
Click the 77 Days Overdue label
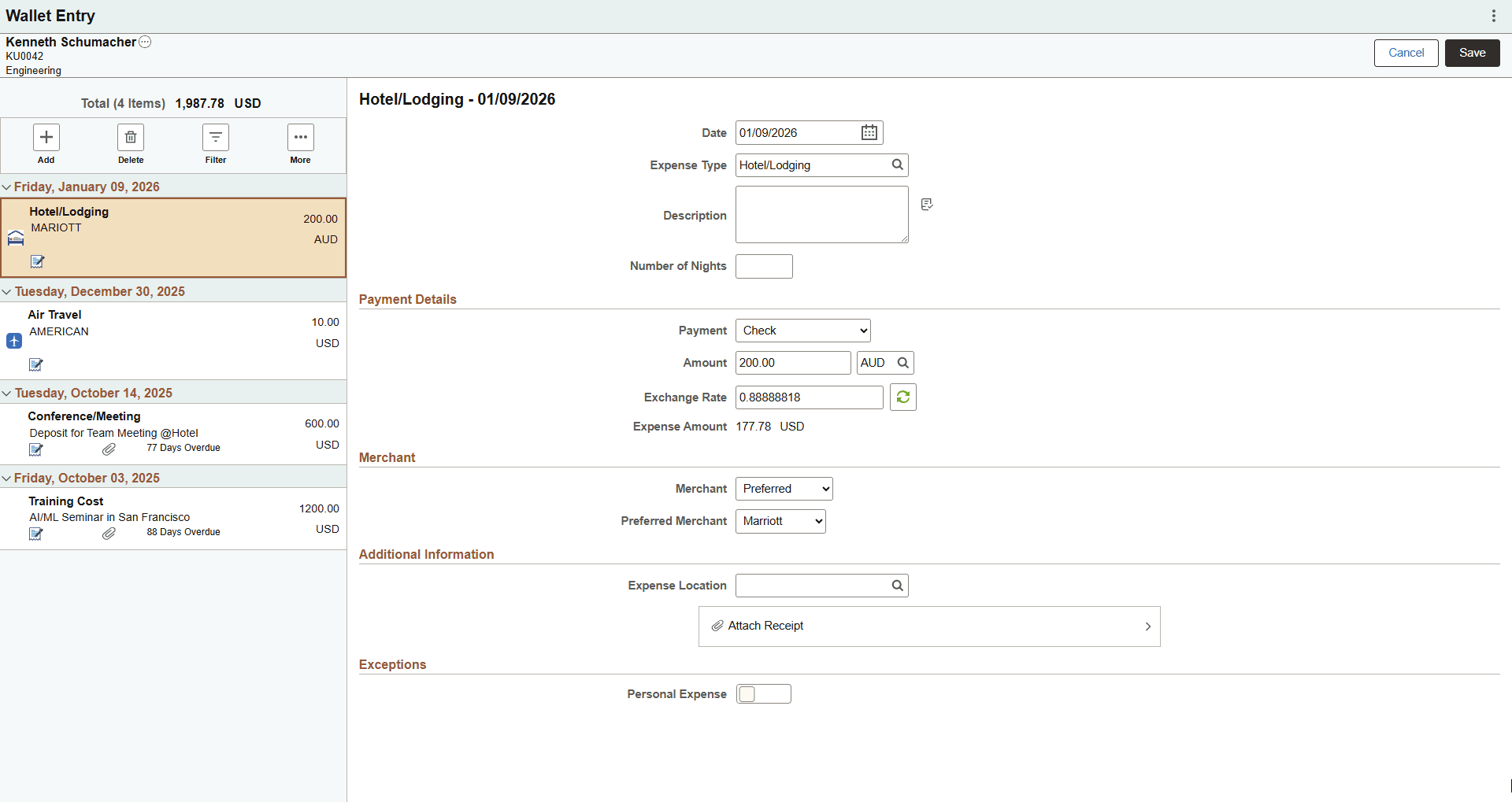[183, 448]
